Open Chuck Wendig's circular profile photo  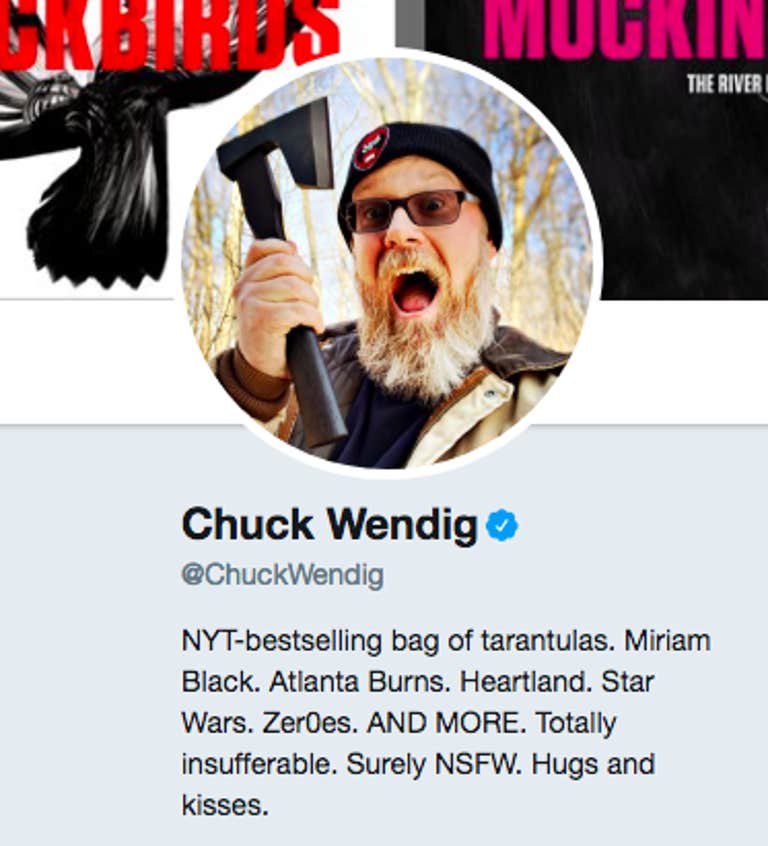[x=390, y=264]
